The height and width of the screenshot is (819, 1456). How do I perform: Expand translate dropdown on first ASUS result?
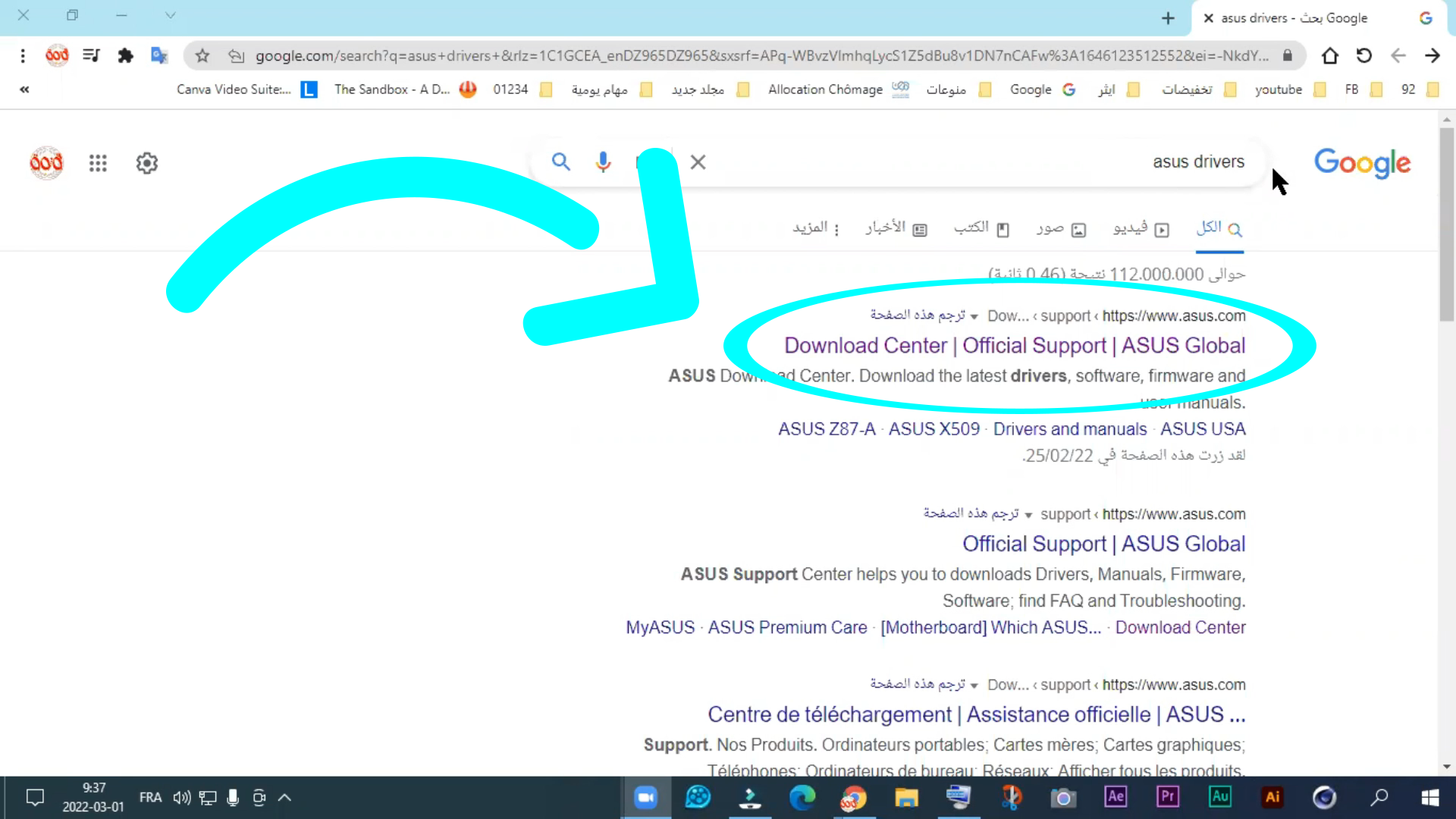[974, 316]
